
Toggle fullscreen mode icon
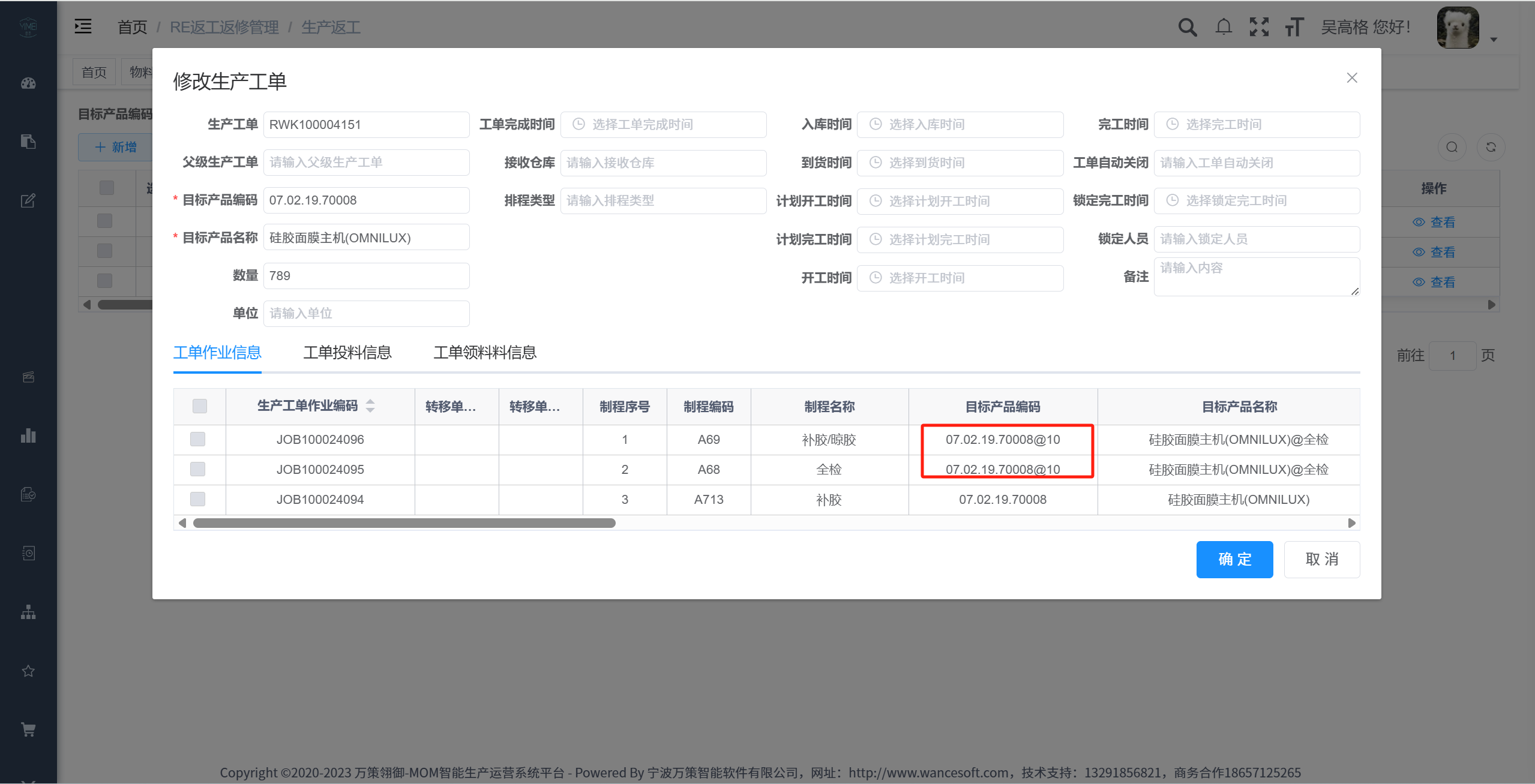pyautogui.click(x=1259, y=27)
